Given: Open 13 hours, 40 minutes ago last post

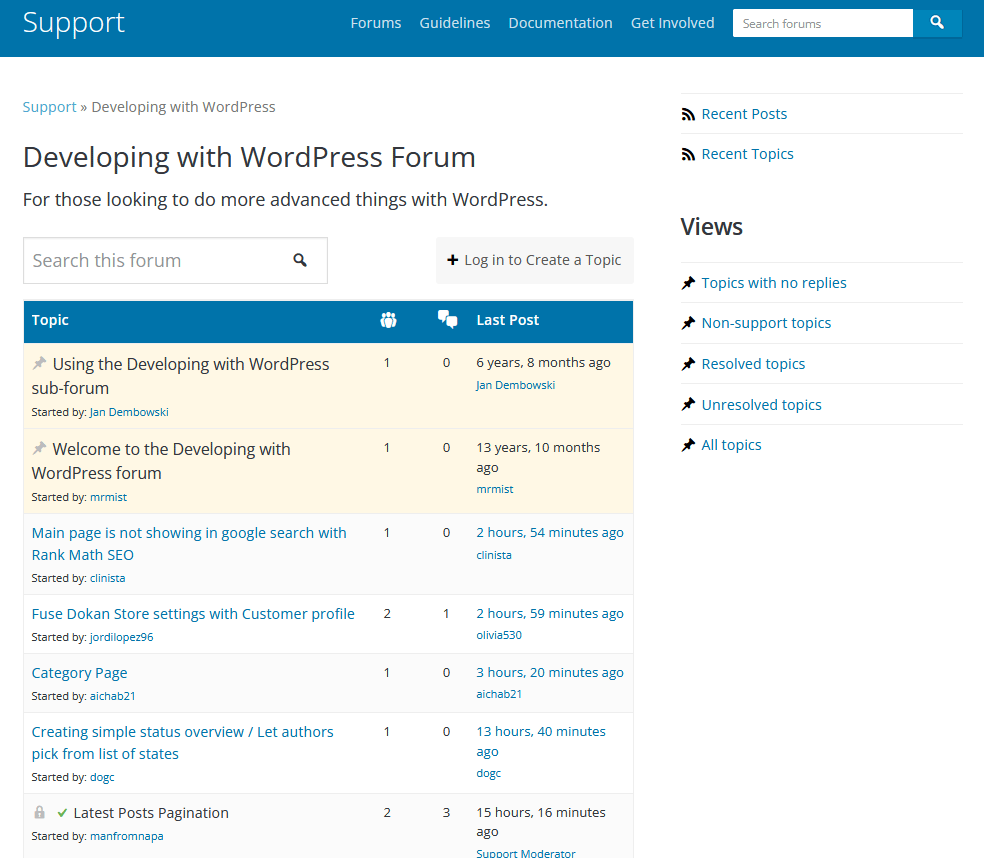Looking at the screenshot, I should tap(541, 741).
